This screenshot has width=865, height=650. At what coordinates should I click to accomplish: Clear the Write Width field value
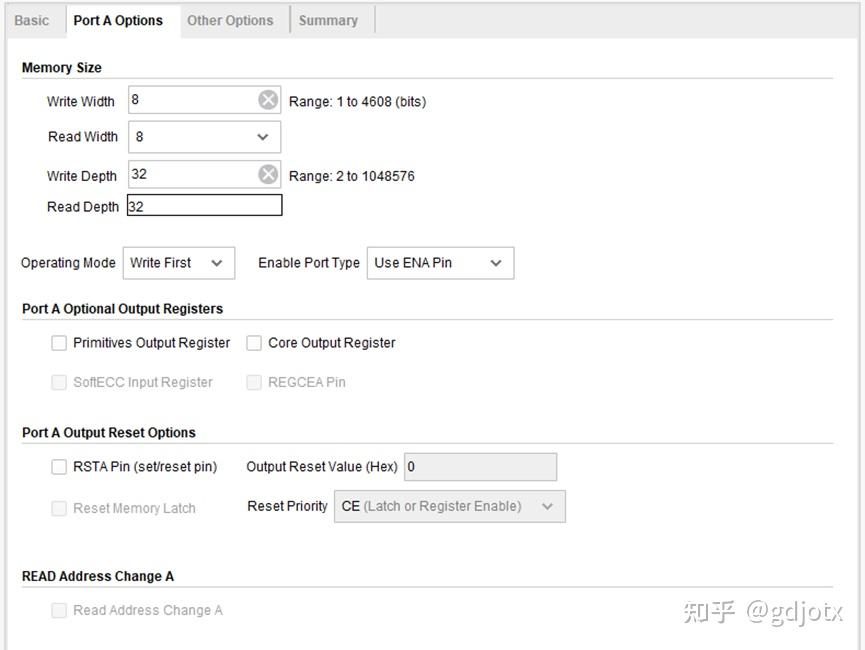pyautogui.click(x=268, y=100)
